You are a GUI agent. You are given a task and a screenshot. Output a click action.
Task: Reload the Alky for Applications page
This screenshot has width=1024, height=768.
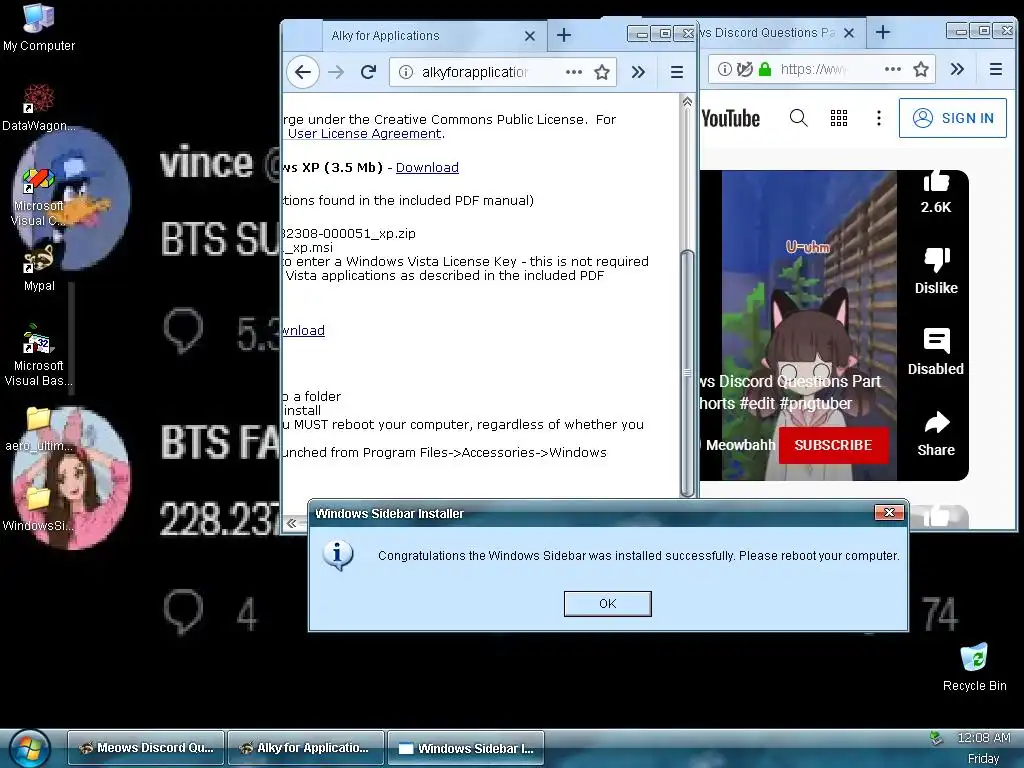point(368,72)
